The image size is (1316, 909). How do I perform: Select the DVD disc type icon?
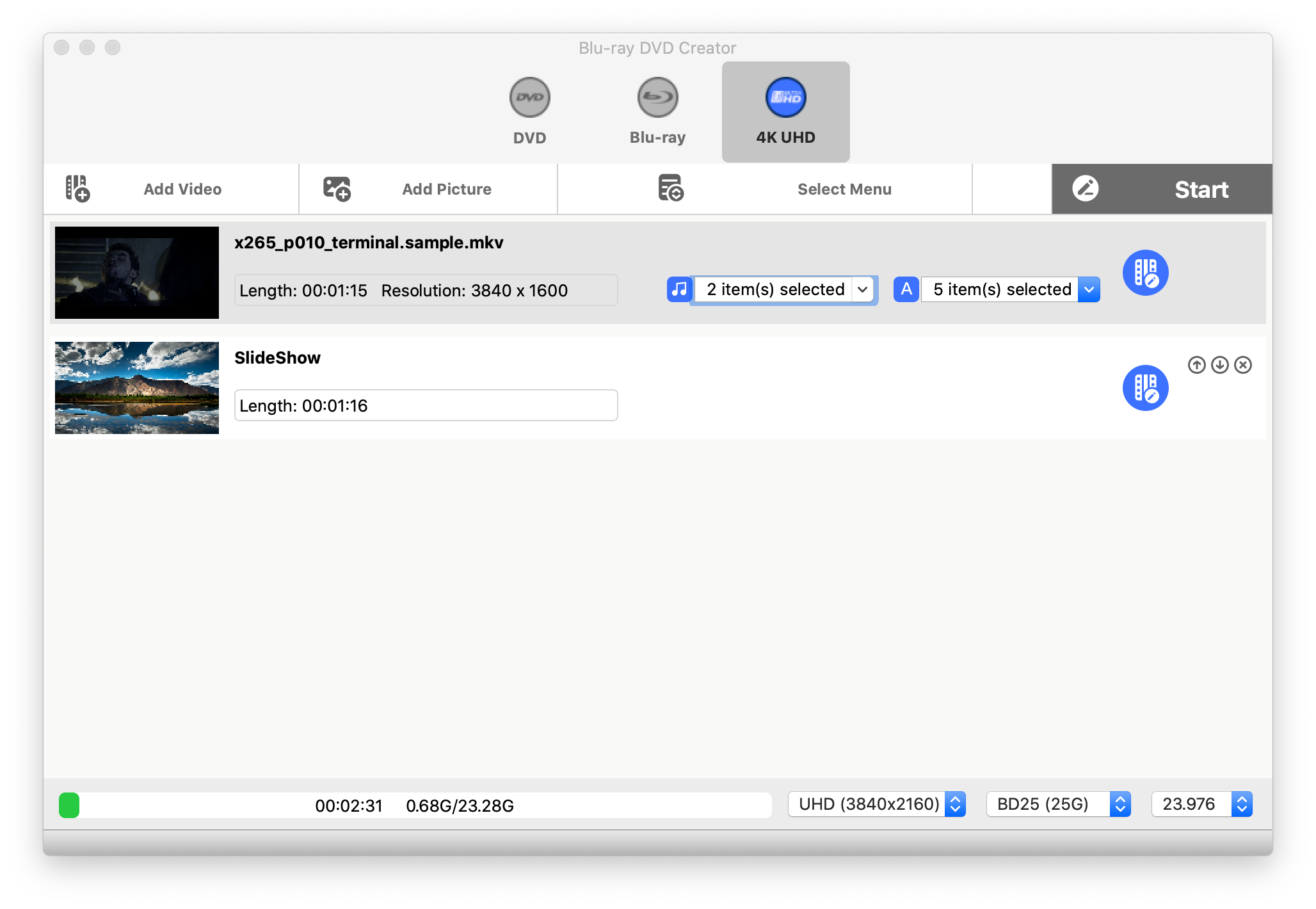529,97
